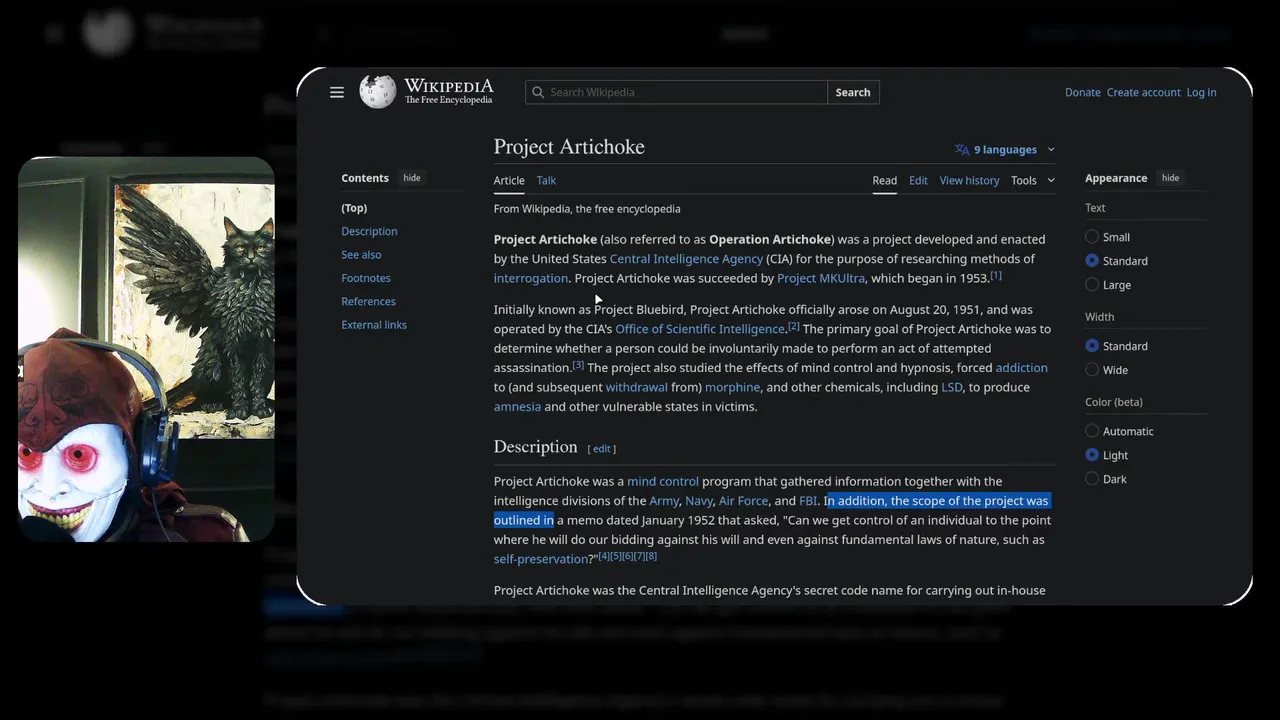Switch to the Article tab
The height and width of the screenshot is (720, 1280).
[x=509, y=181]
